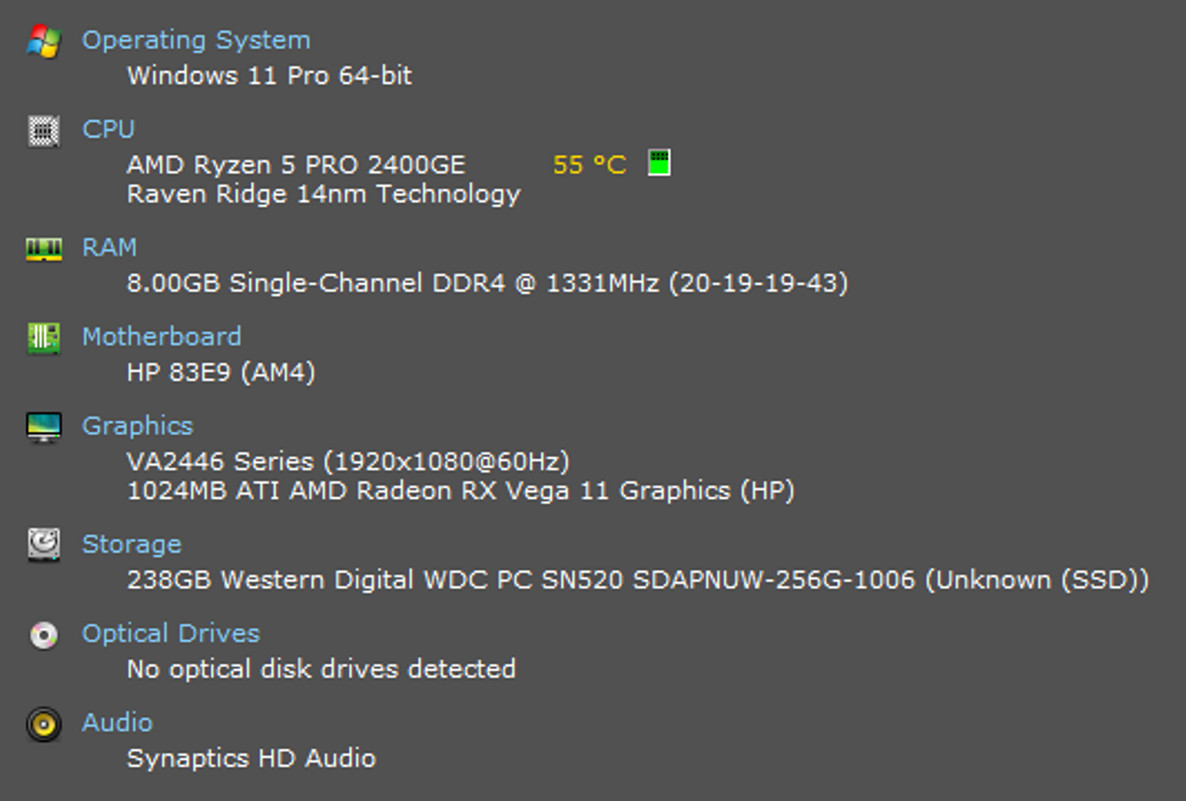1186x801 pixels.
Task: Click the Storage hard drive icon
Action: point(43,545)
